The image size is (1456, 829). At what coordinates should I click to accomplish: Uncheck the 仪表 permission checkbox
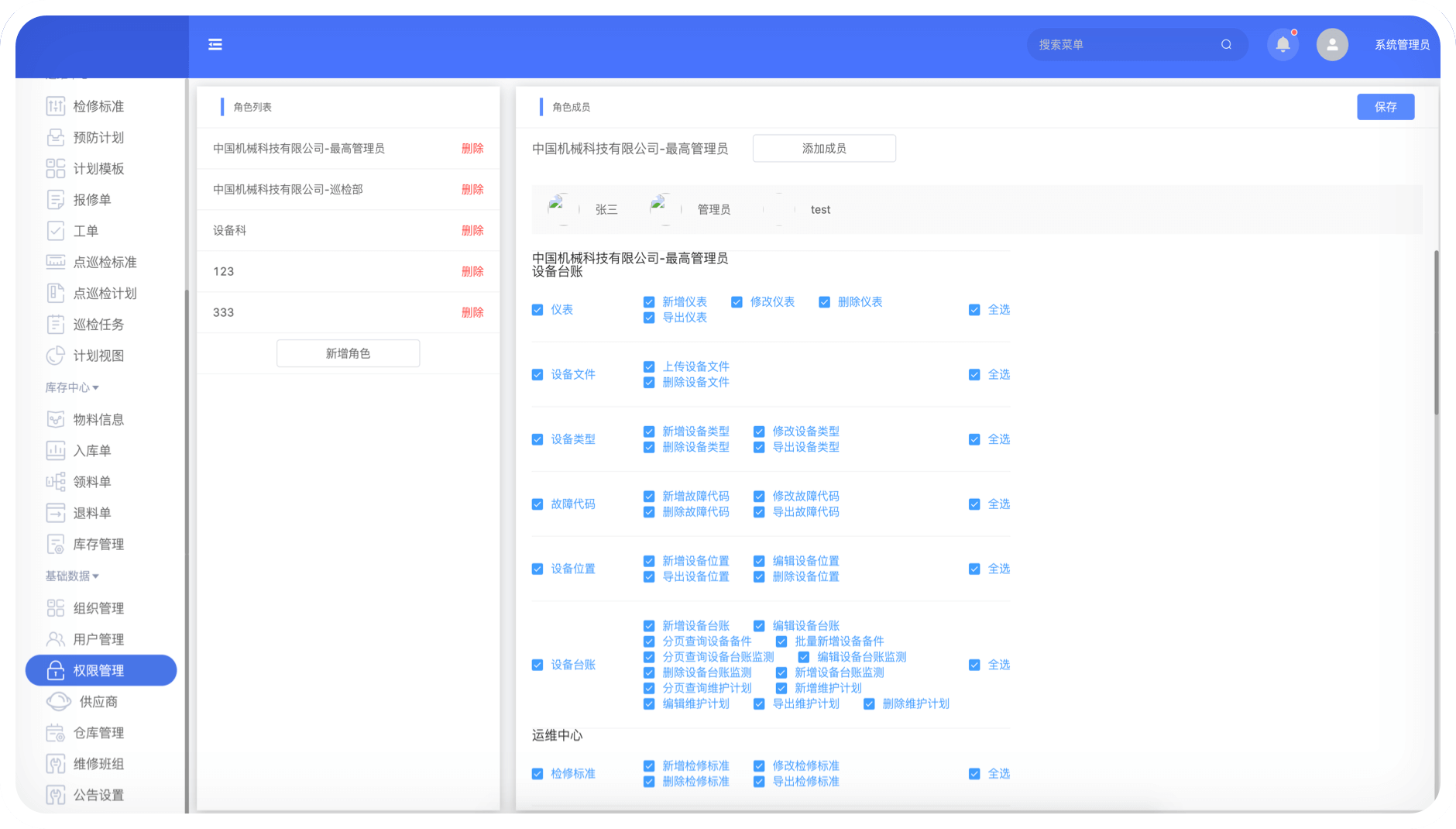tap(537, 310)
